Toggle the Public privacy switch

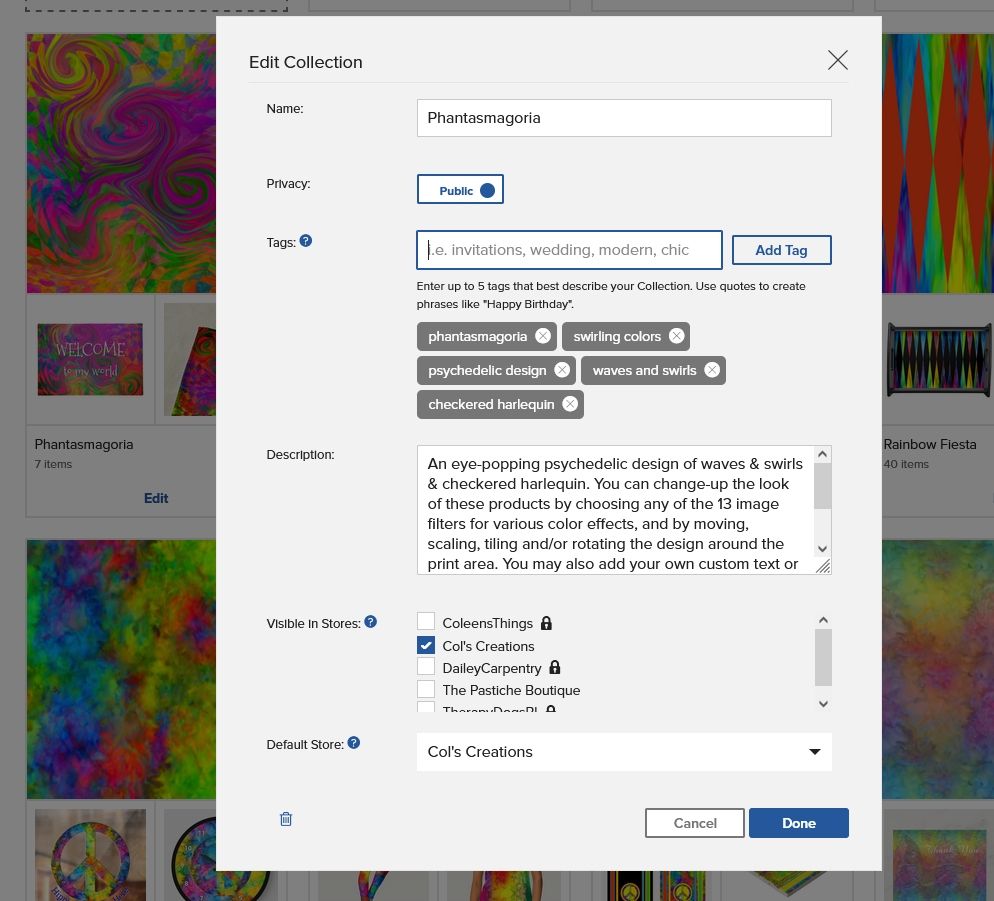click(460, 190)
